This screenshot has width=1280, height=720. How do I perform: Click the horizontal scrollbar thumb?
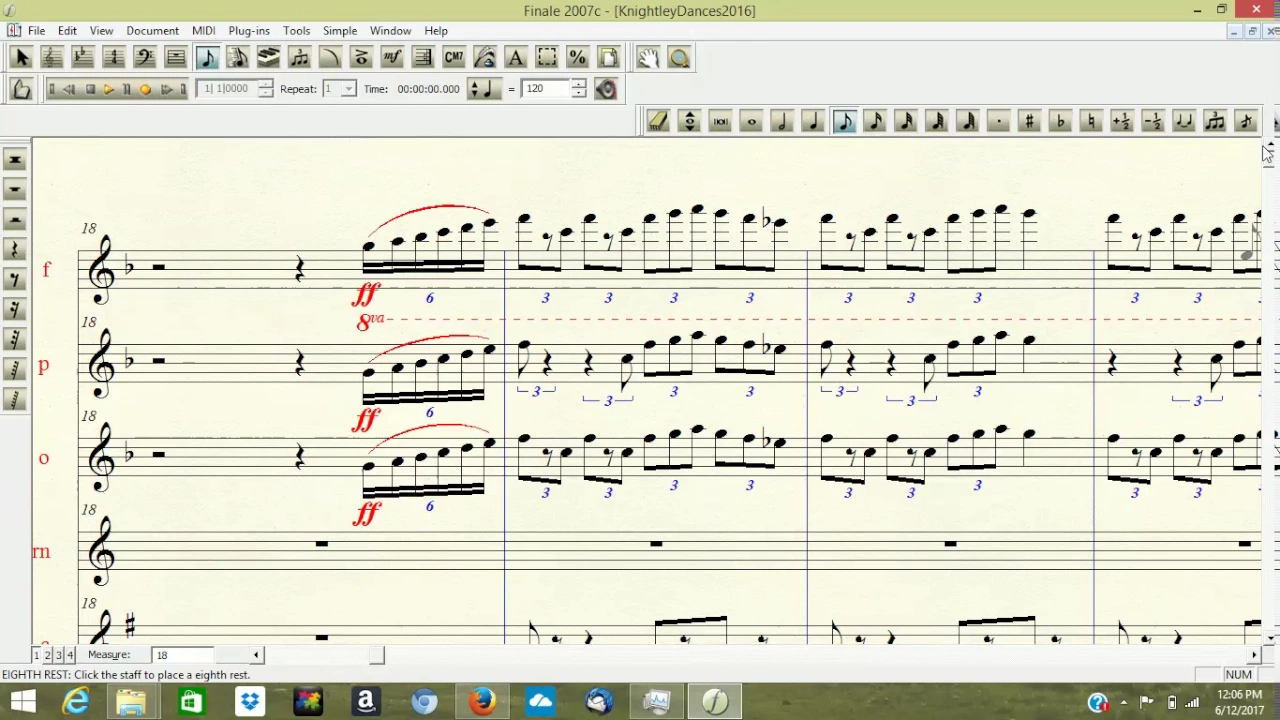click(x=376, y=655)
